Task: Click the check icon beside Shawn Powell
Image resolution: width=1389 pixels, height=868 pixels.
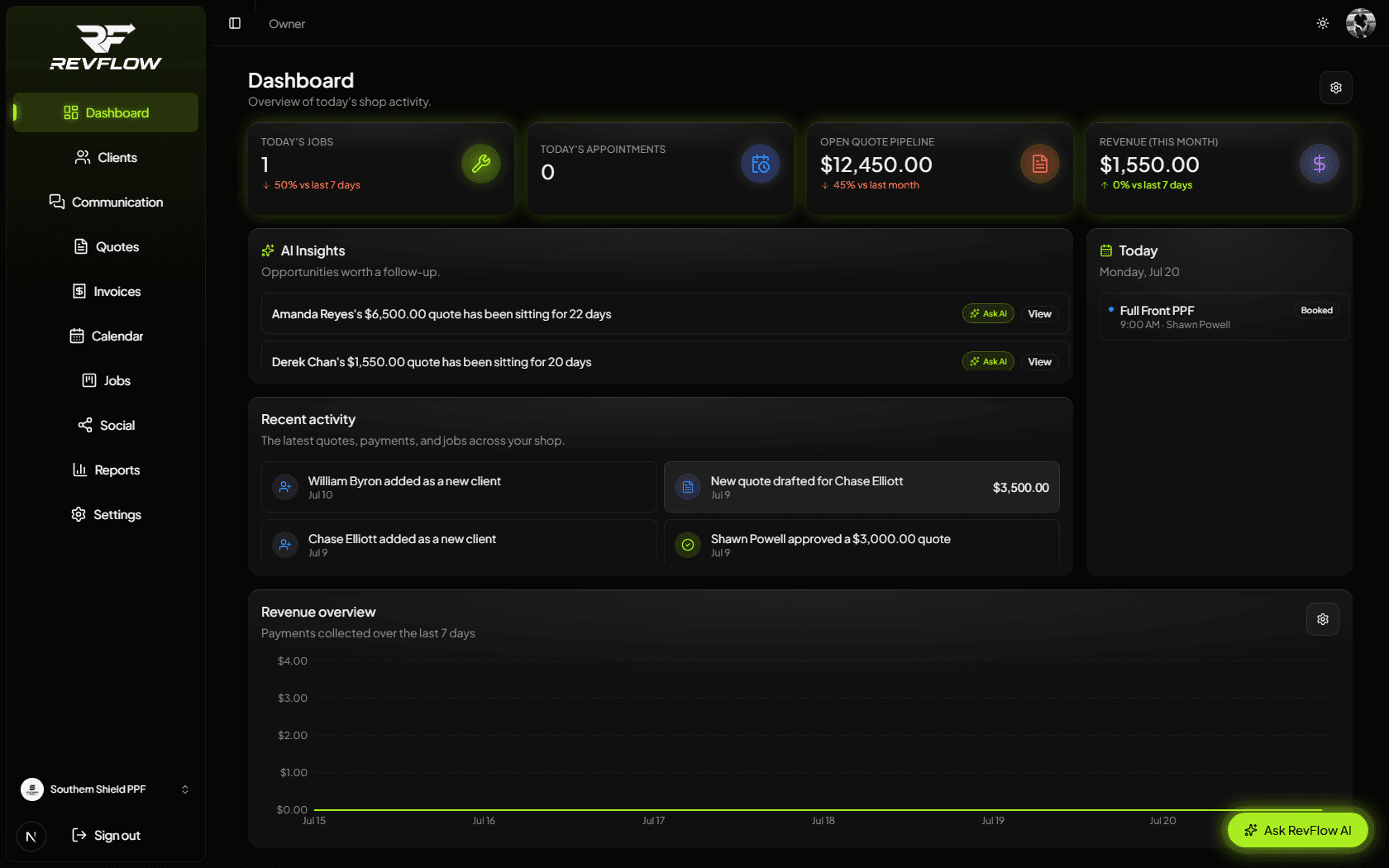Action: point(688,545)
